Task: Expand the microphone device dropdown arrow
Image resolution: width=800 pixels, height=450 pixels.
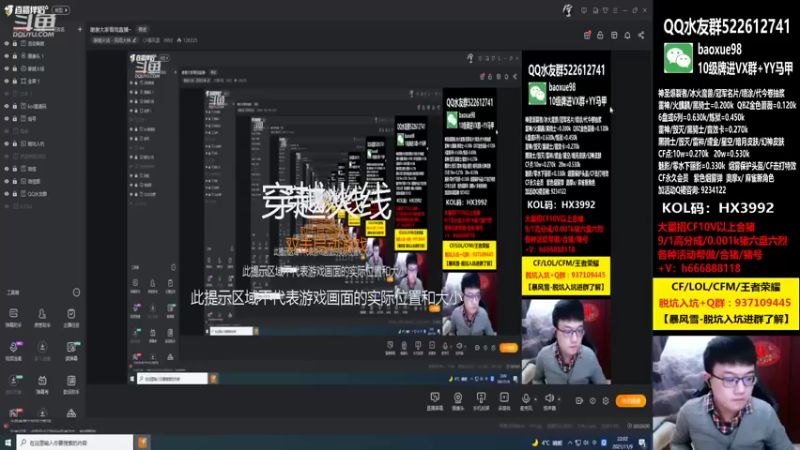Action: pyautogui.click(x=535, y=399)
